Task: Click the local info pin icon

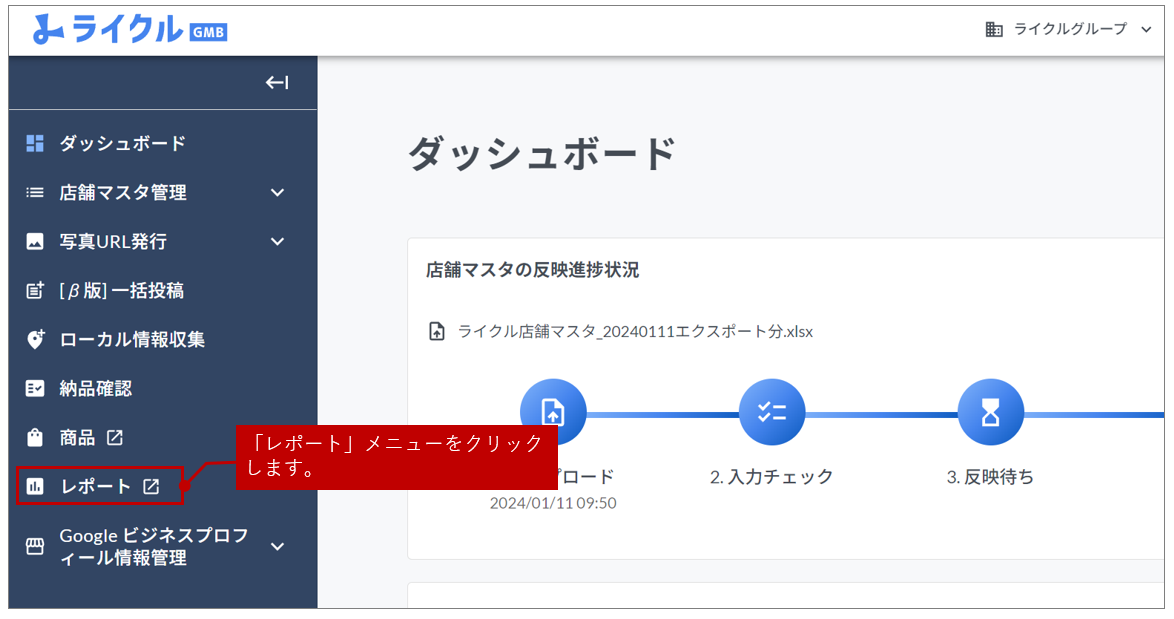Action: pyautogui.click(x=35, y=339)
